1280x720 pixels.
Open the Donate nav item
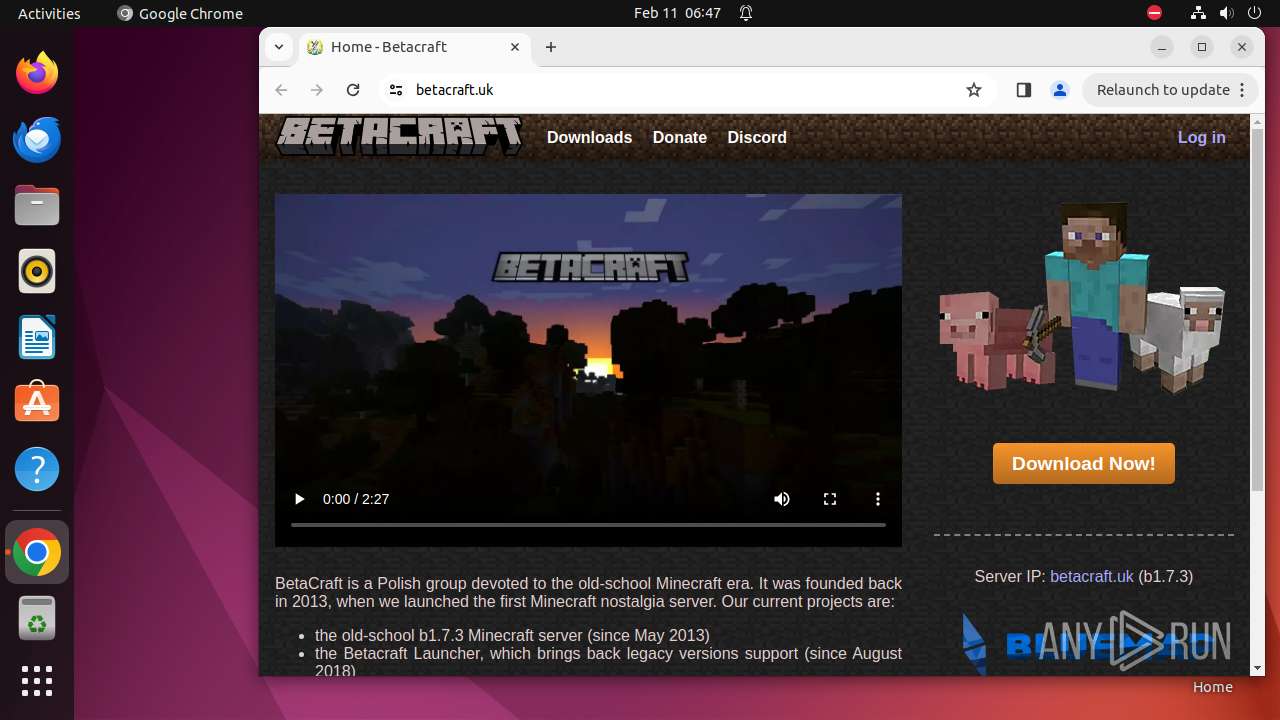tap(680, 137)
